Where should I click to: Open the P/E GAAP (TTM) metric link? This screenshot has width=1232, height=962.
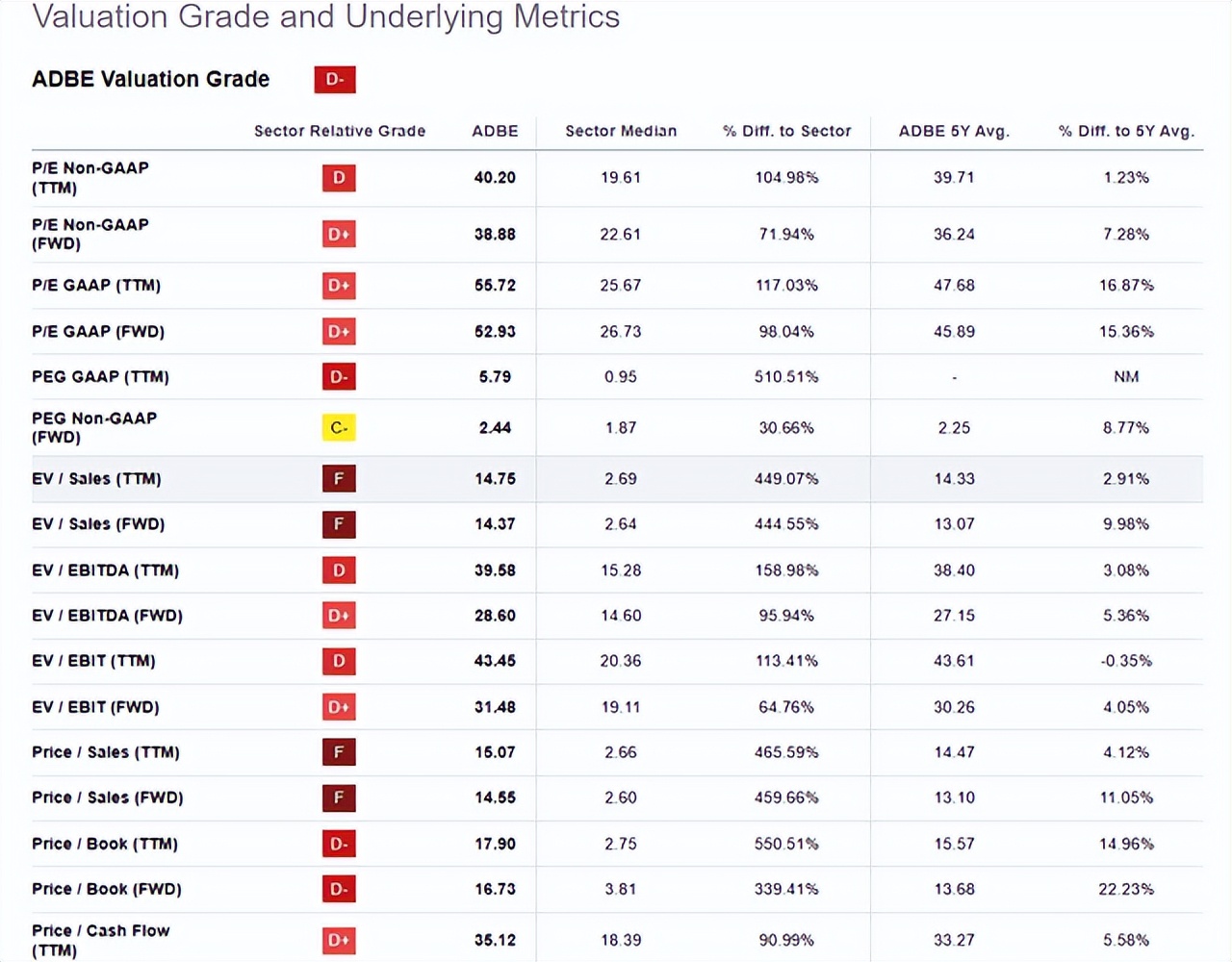tap(96, 286)
